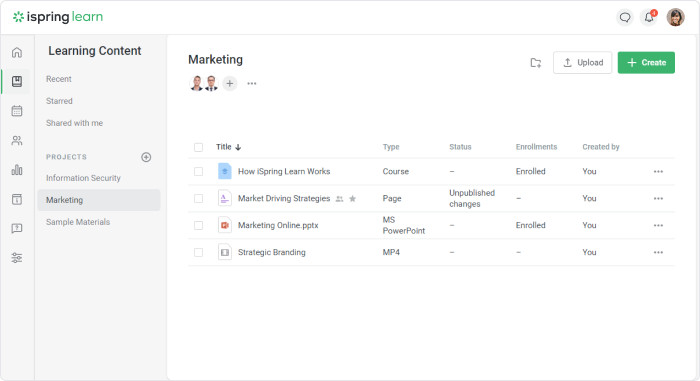Open row menu for How iSpring Learn Works
The image size is (700, 381).
coord(658,172)
